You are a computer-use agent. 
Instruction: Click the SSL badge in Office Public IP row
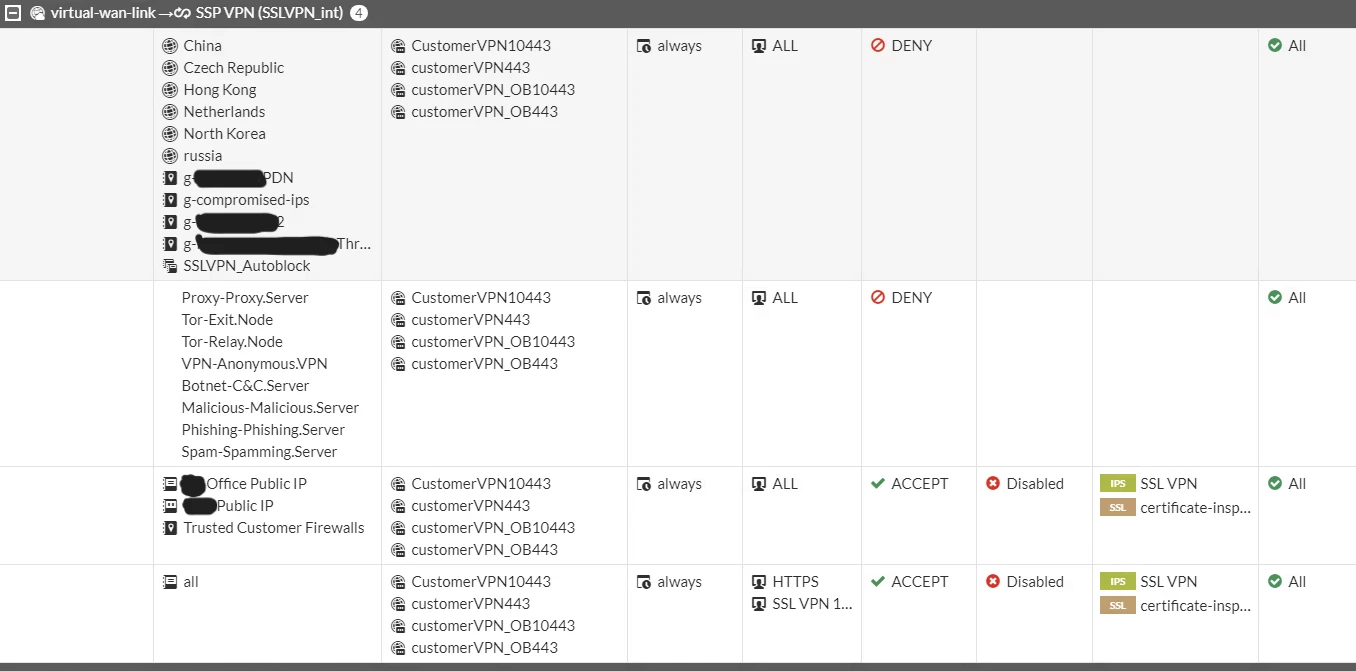tap(1117, 508)
